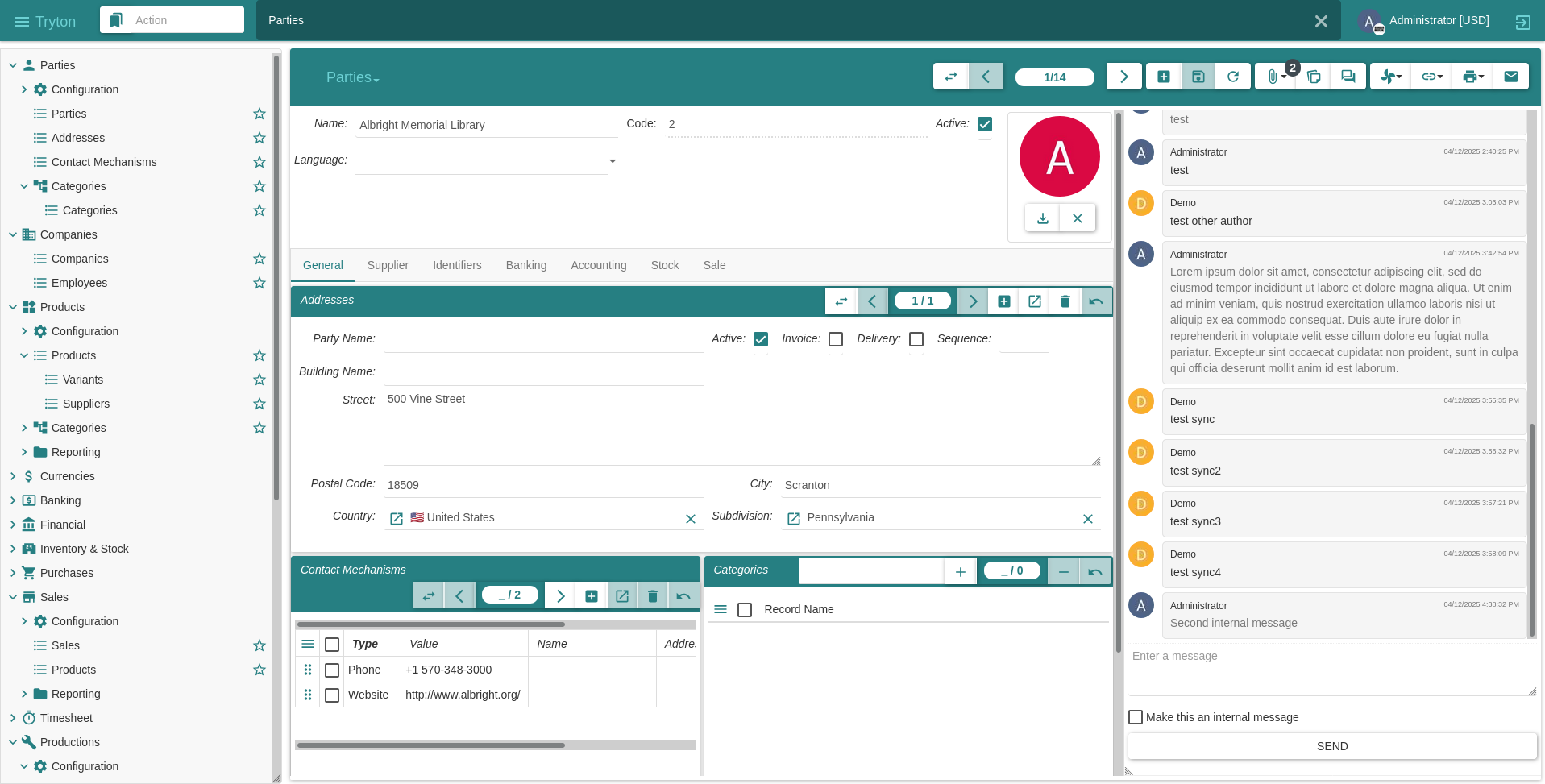Favorite the Contact Mechanisms menu entry
Viewport: 1545px width, 784px height.
(259, 162)
